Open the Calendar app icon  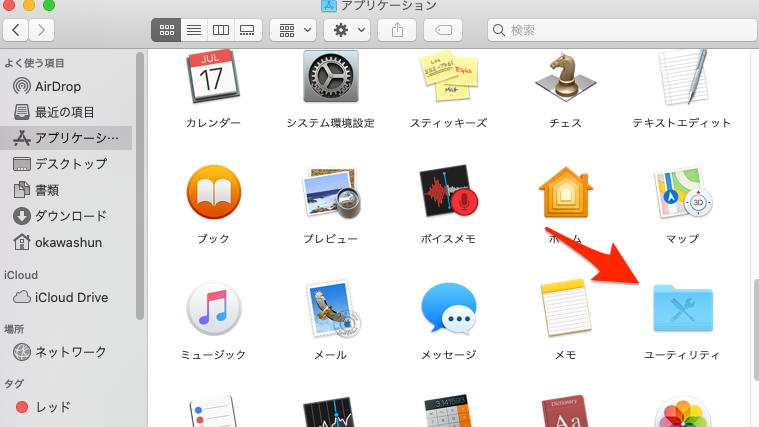pos(213,76)
